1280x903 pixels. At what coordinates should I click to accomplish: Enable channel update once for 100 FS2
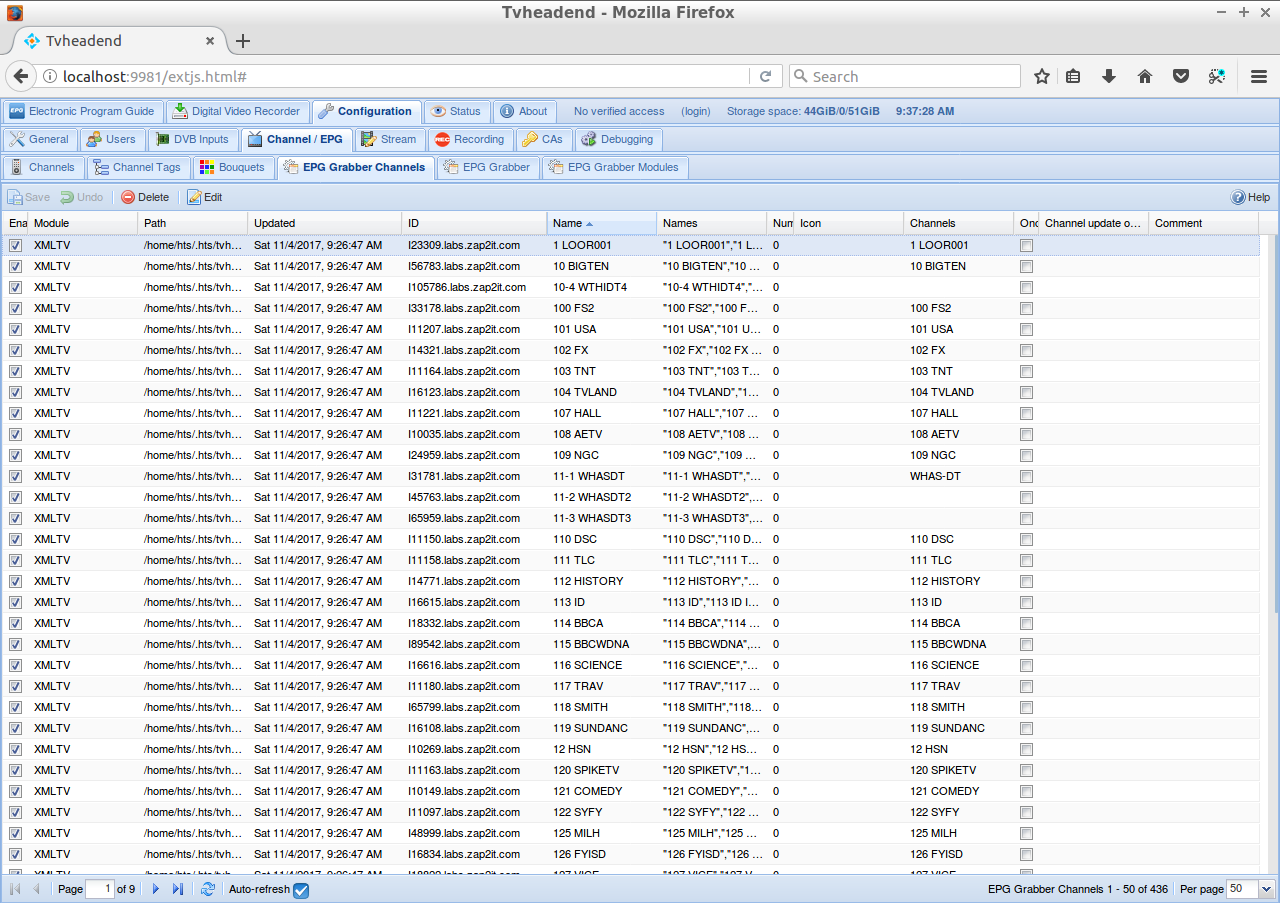[1026, 308]
